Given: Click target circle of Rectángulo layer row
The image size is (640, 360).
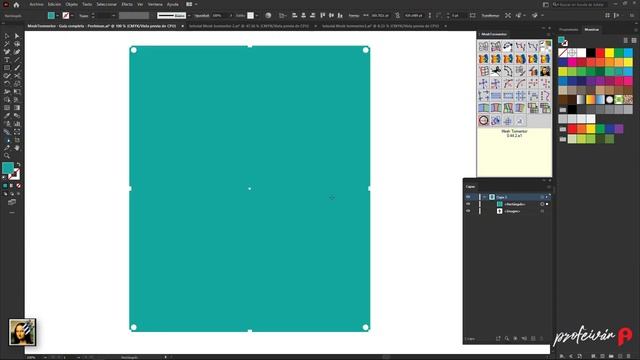Looking at the screenshot, I should 542,204.
